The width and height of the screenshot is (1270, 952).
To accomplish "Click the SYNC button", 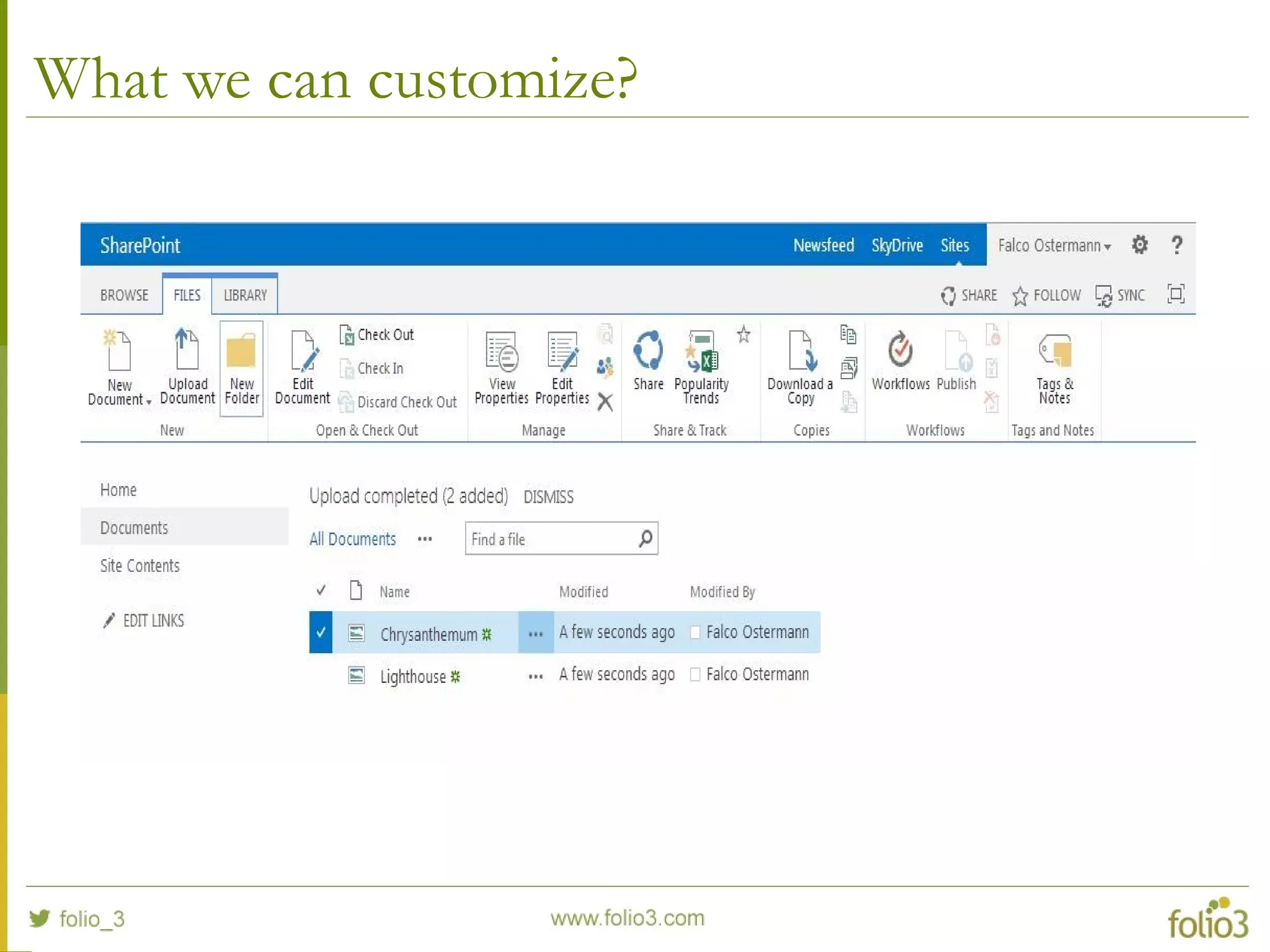I will pyautogui.click(x=1120, y=295).
